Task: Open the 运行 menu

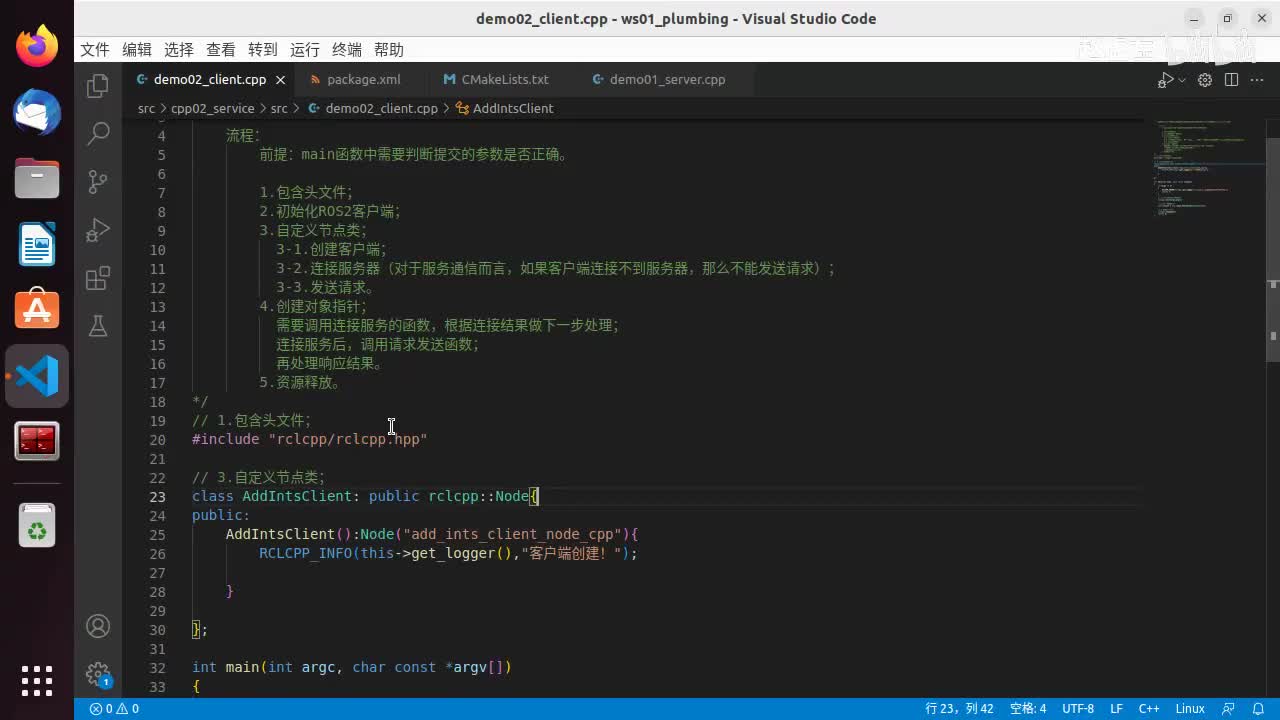Action: point(305,50)
